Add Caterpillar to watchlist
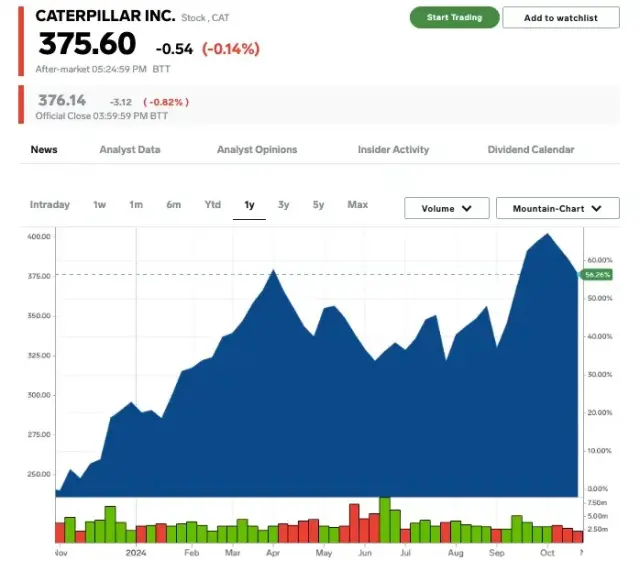The image size is (640, 571). [560, 17]
